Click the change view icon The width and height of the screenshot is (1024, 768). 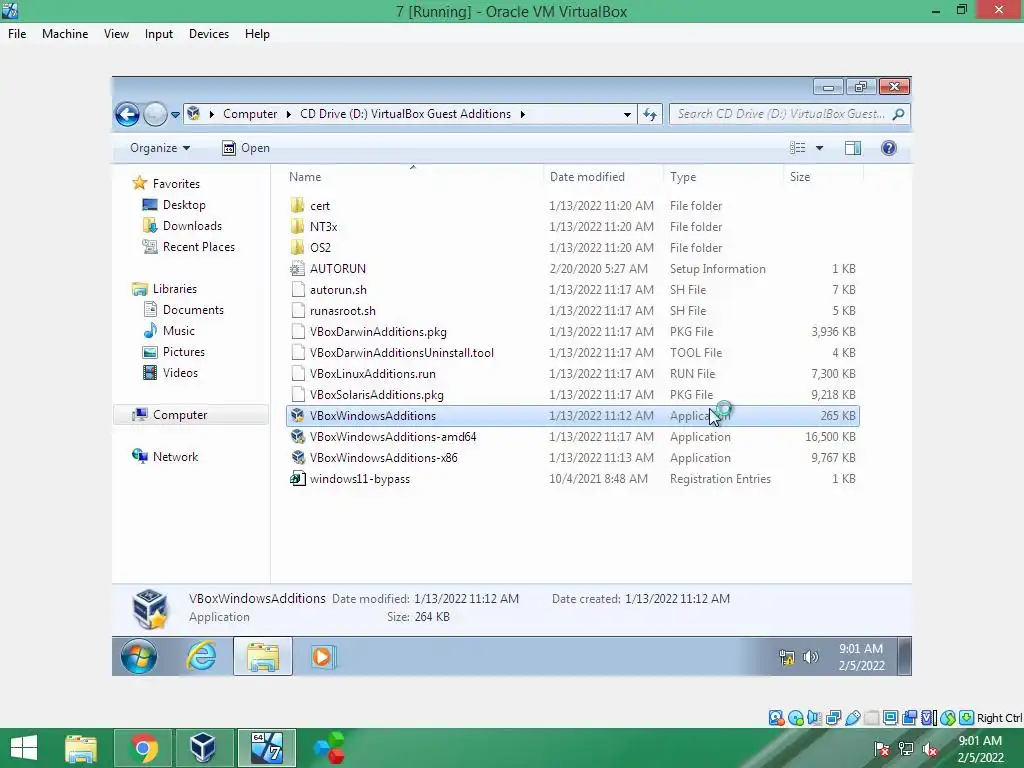(797, 148)
